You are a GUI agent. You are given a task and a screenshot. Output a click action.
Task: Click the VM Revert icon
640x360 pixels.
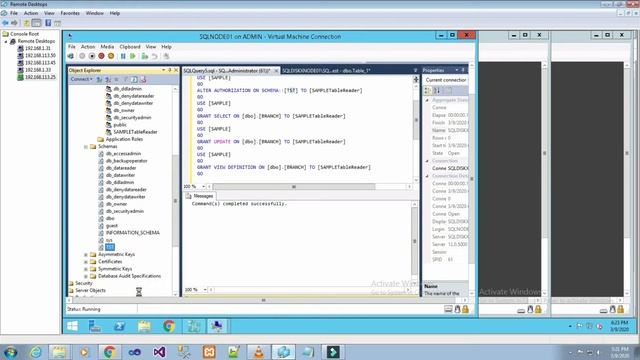click(154, 56)
